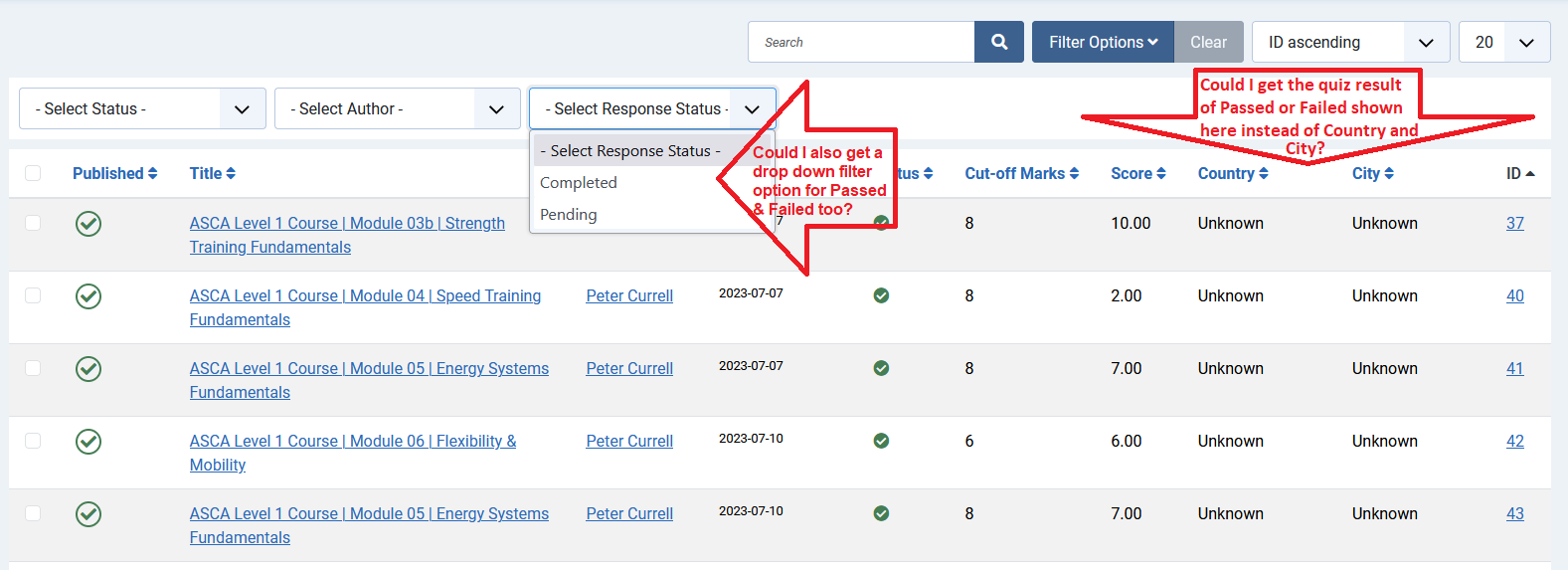This screenshot has height=570, width=1568.
Task: Open the Module 05 Energy Systems ID 41 title link
Action: pyautogui.click(x=369, y=369)
